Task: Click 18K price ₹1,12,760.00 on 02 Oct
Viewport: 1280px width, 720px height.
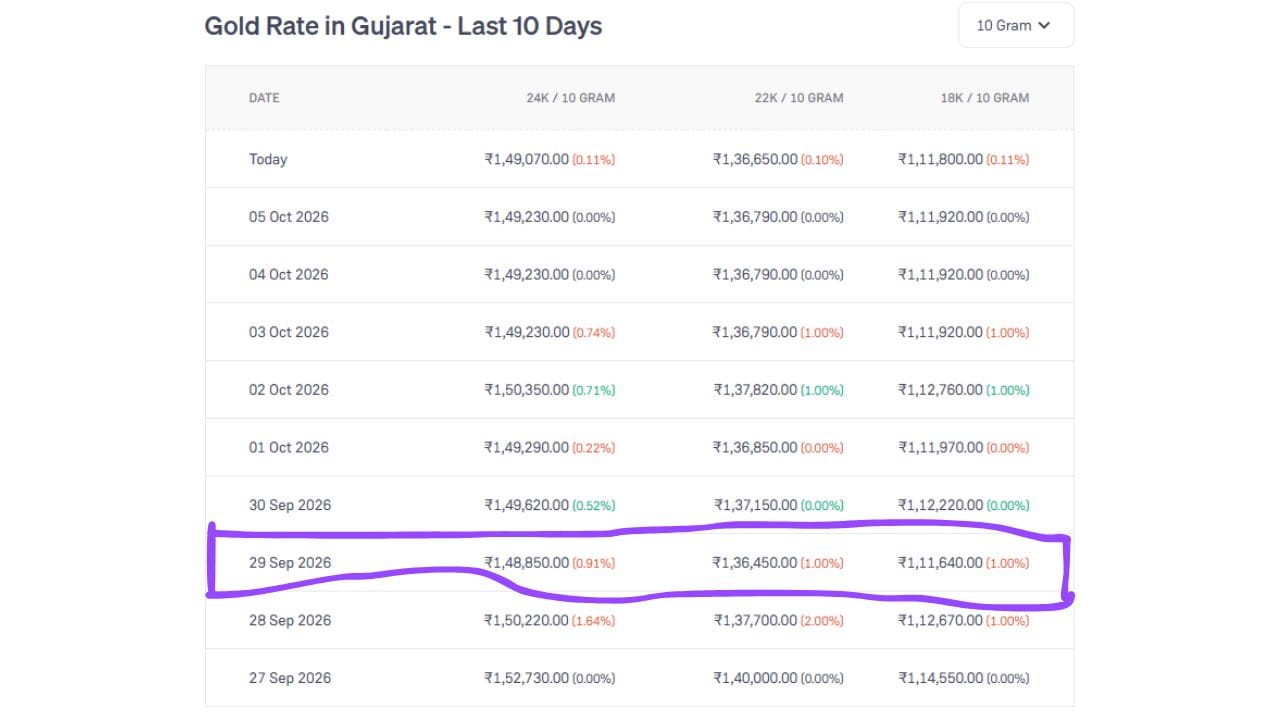Action: click(941, 390)
